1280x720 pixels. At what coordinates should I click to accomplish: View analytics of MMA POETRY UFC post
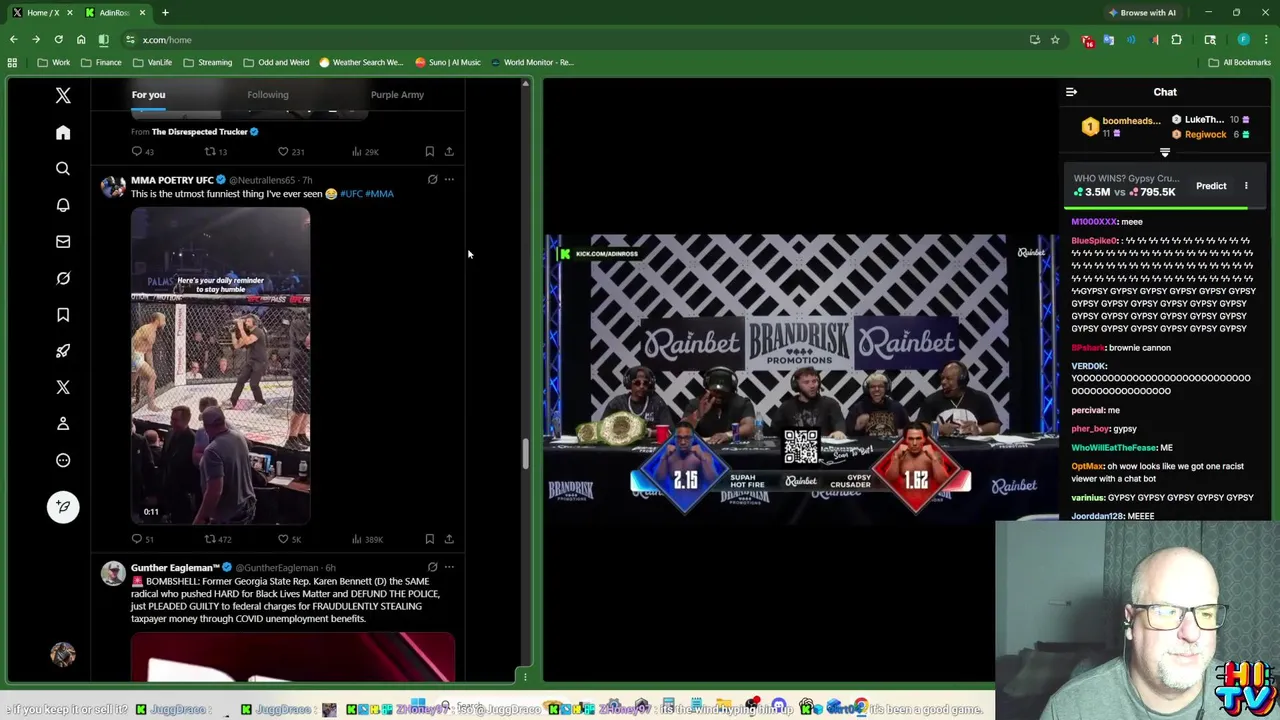pyautogui.click(x=357, y=539)
